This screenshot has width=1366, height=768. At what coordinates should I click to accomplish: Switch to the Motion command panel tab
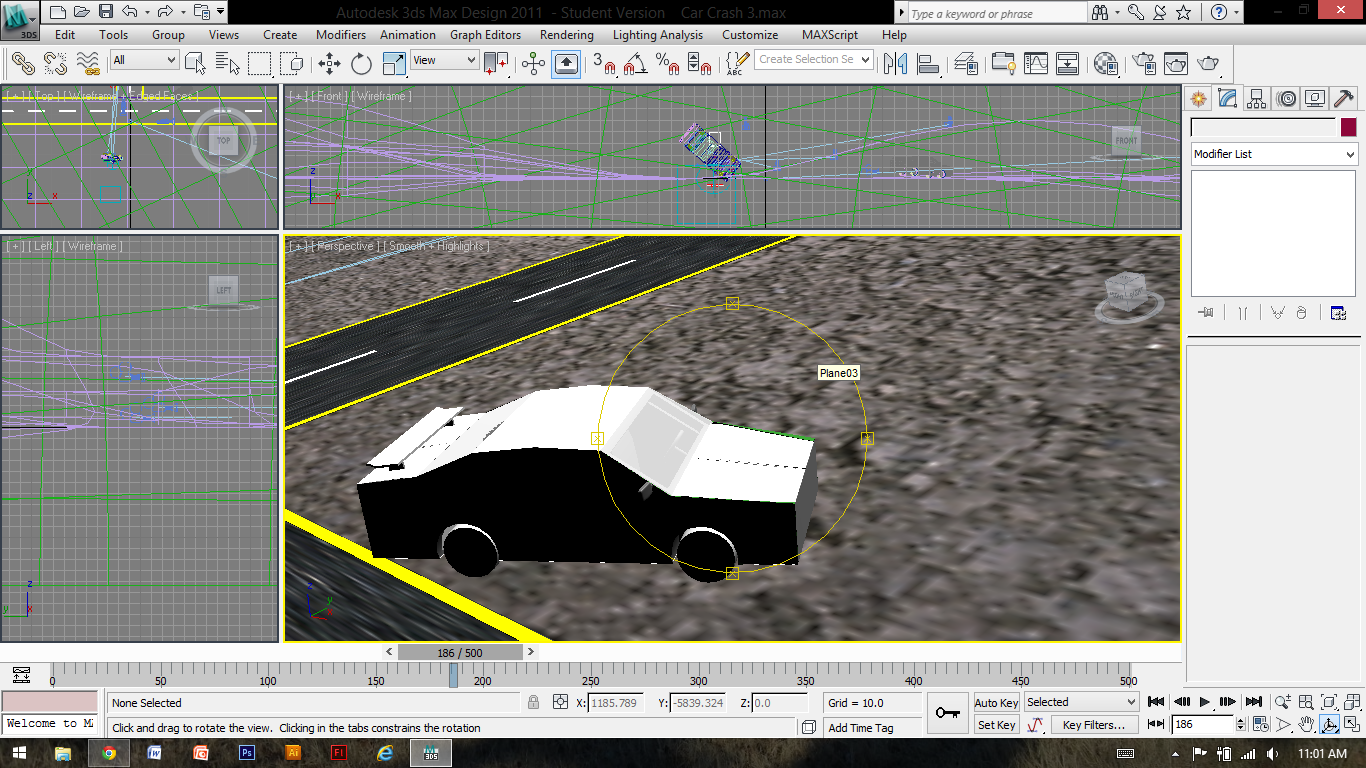tap(1286, 98)
